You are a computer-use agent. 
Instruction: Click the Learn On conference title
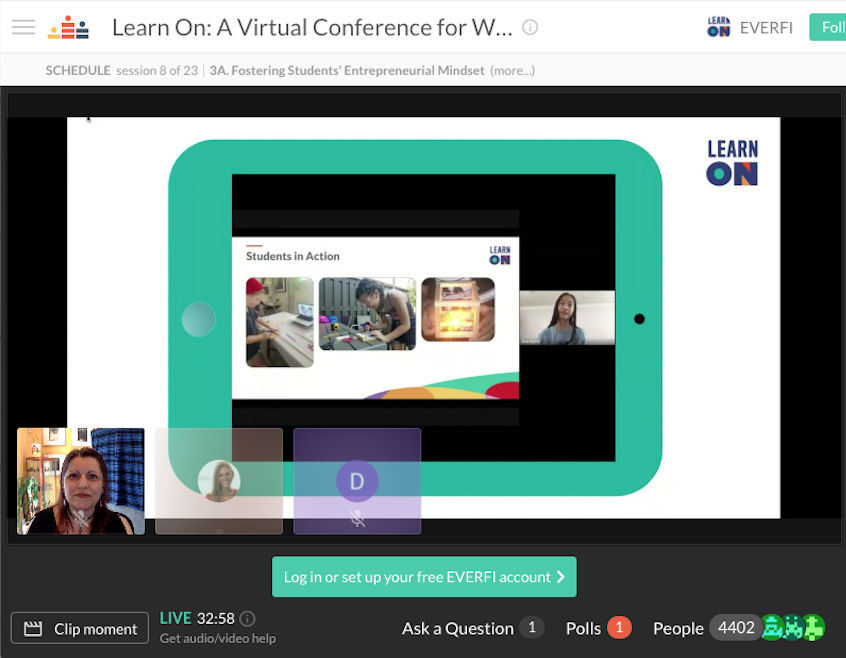point(312,28)
